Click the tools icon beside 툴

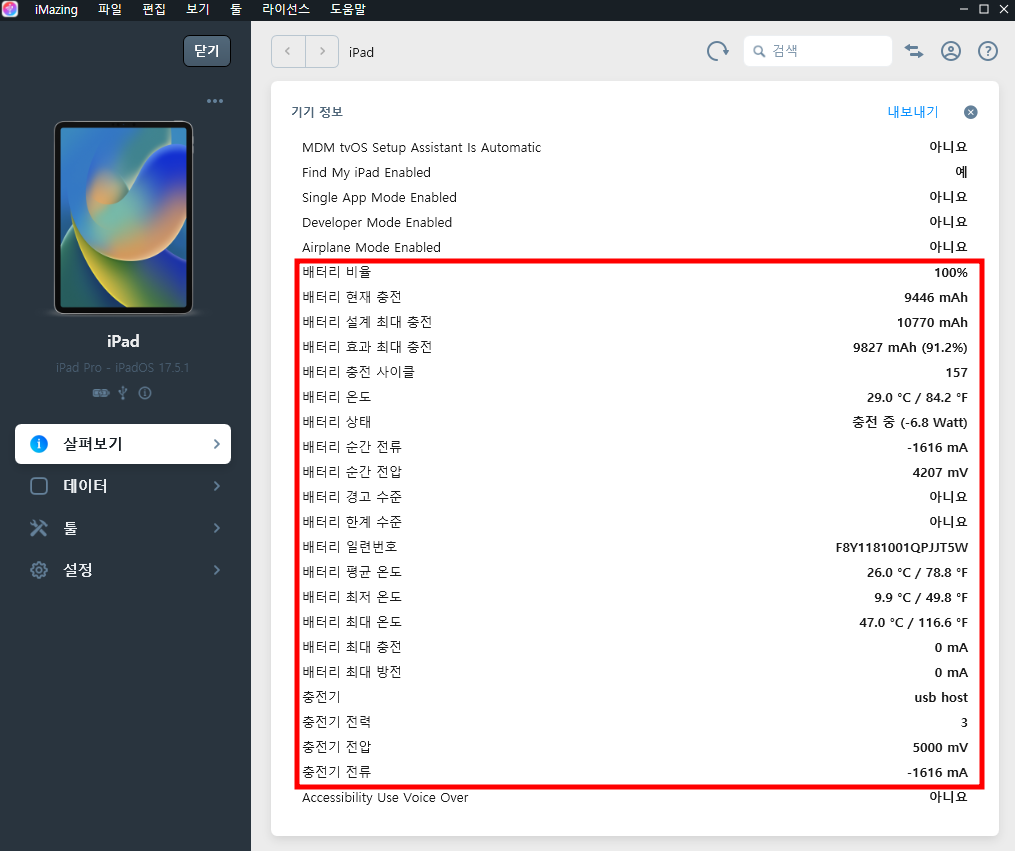39,528
